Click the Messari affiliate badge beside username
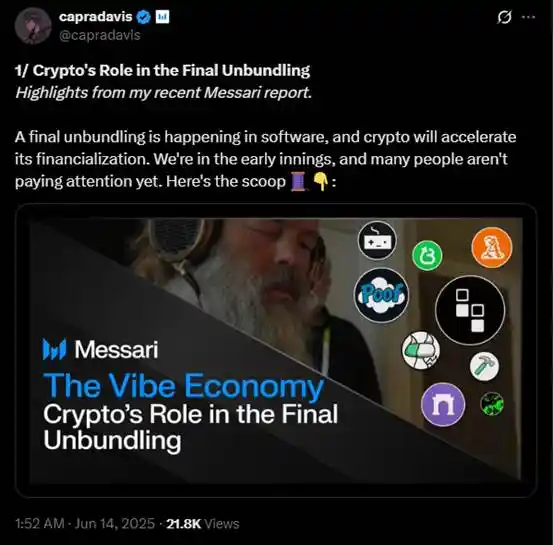Image resolution: width=553 pixels, height=545 pixels. [x=162, y=17]
